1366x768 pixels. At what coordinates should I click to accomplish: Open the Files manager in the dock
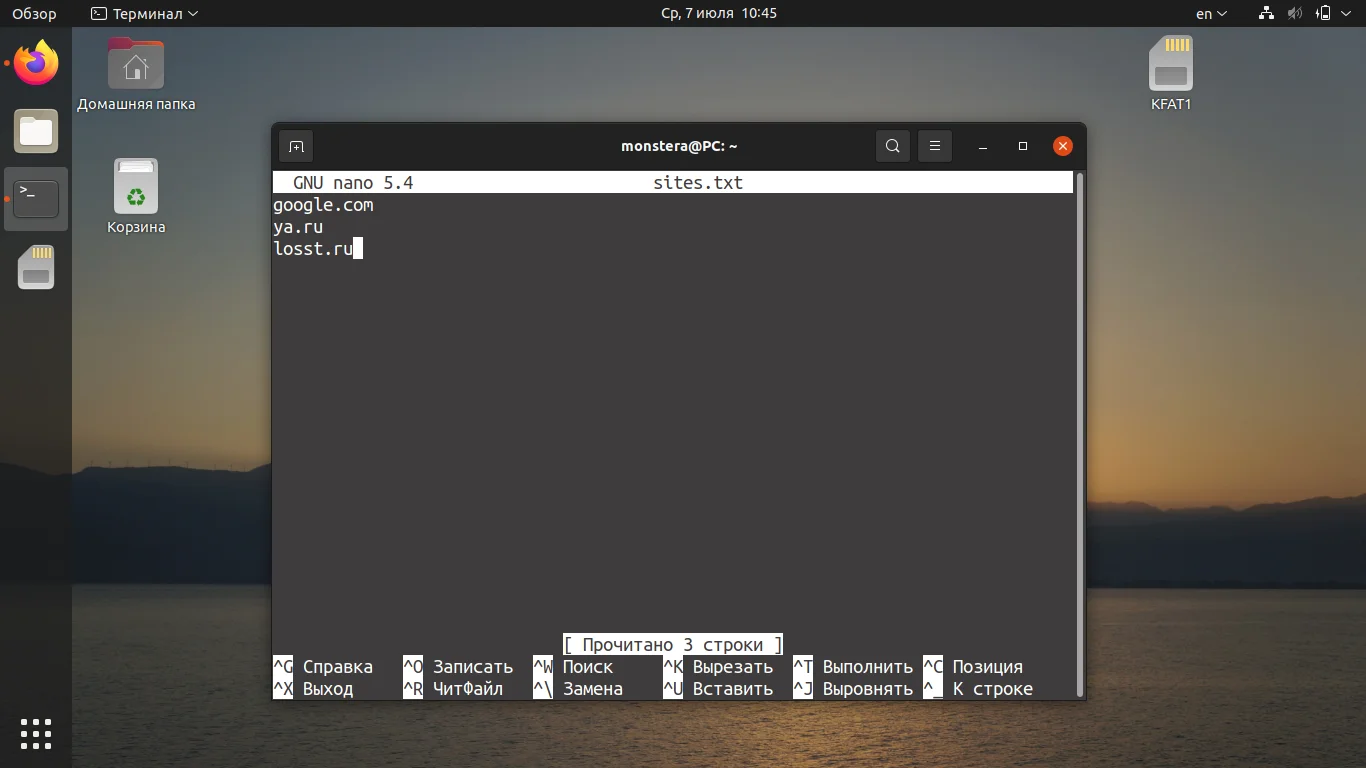click(36, 131)
